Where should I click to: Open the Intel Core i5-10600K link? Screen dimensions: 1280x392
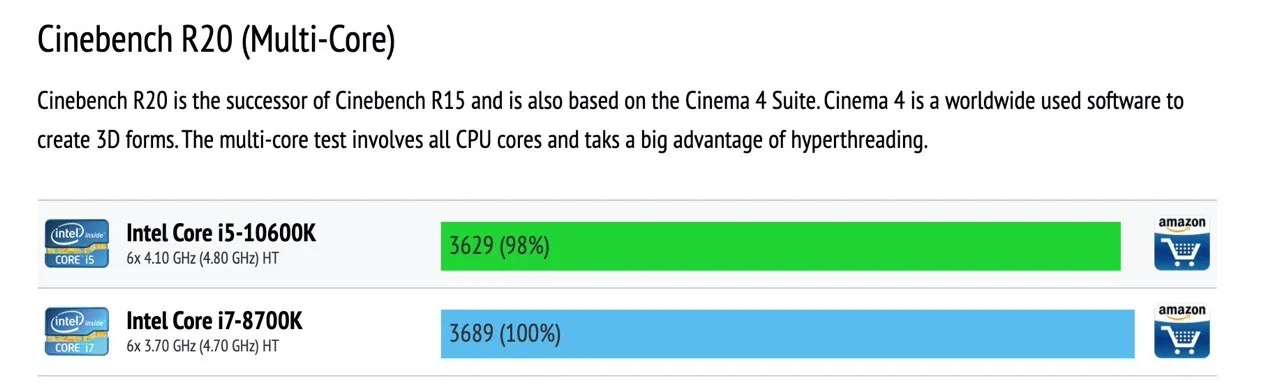pos(221,233)
